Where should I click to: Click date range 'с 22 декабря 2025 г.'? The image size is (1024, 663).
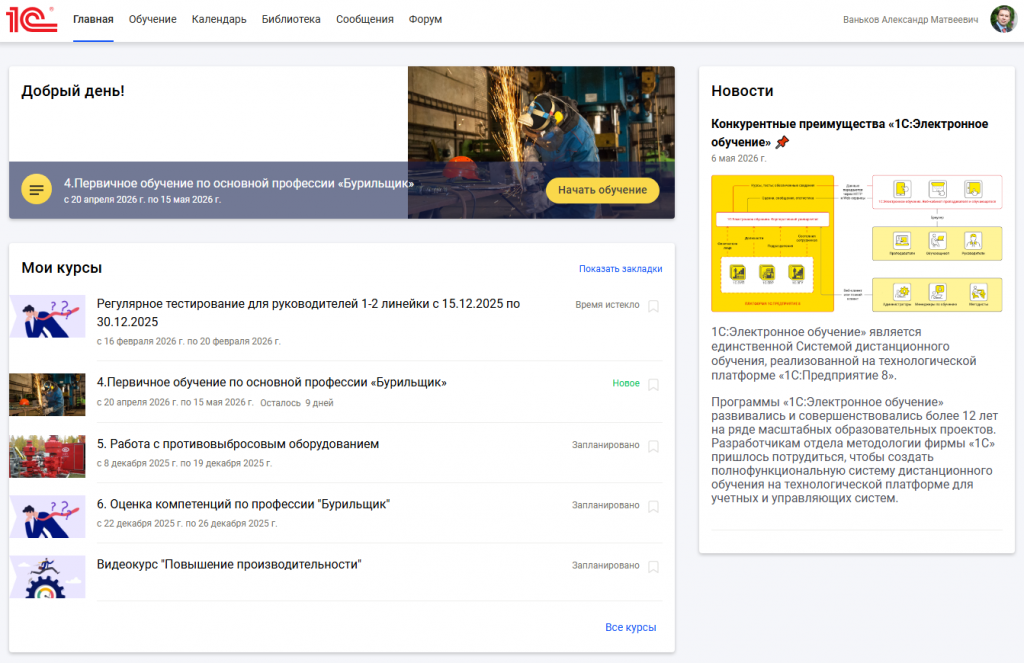coord(187,524)
